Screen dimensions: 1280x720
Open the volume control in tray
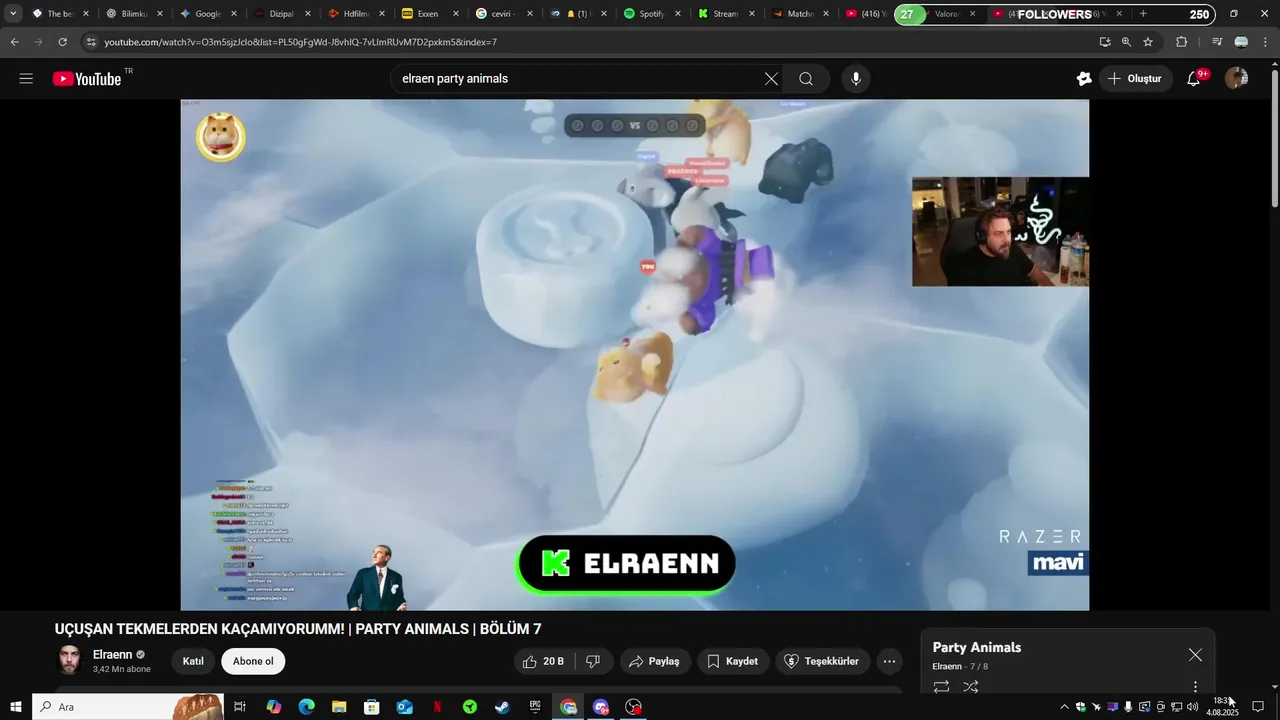tap(1192, 707)
